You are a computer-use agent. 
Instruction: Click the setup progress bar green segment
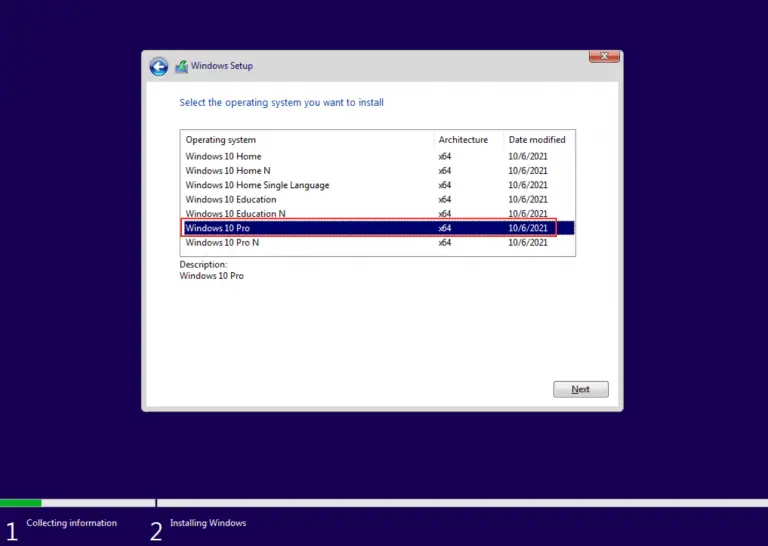(21, 502)
